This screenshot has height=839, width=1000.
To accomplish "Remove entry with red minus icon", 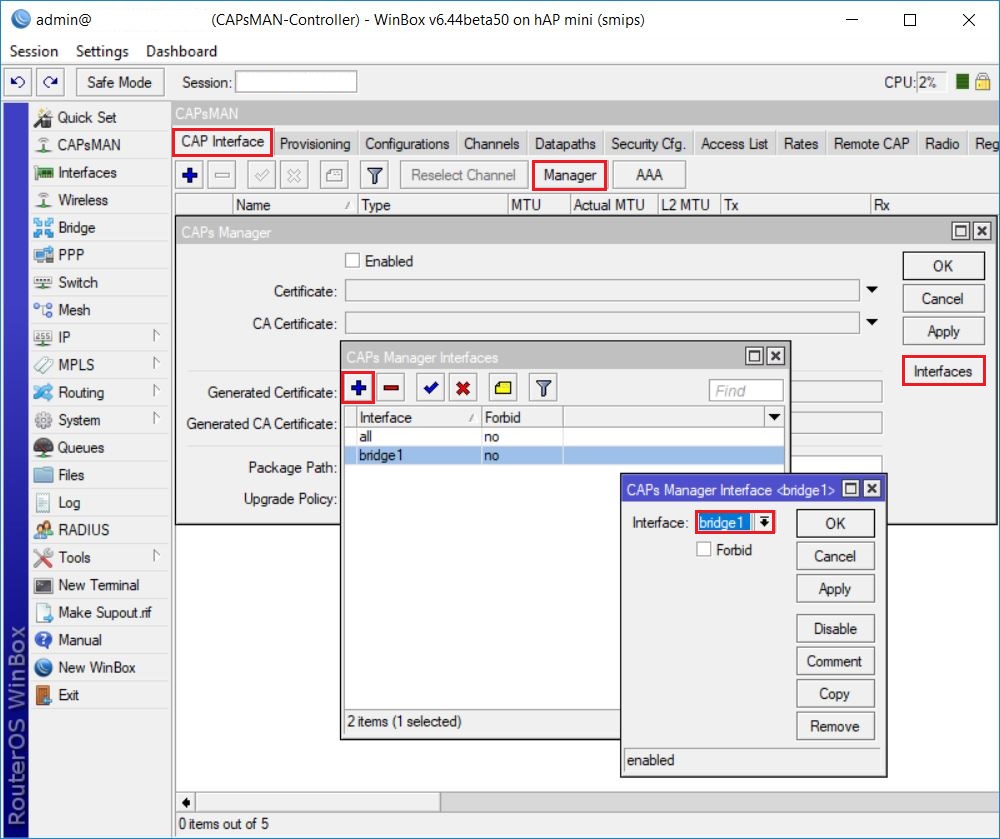I will pyautogui.click(x=391, y=388).
